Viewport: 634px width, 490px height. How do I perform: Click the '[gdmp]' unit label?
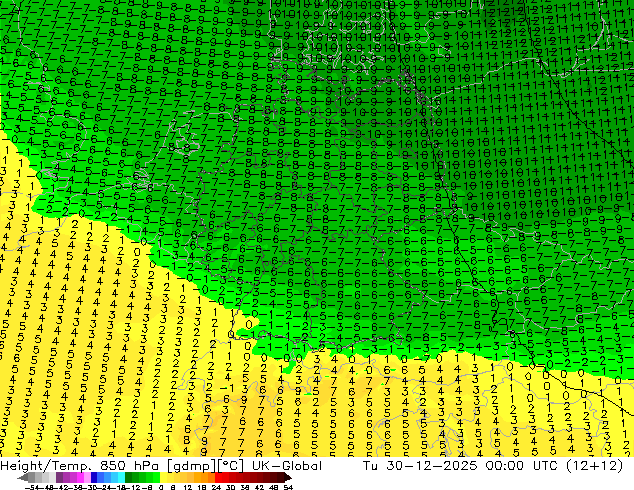point(194,466)
